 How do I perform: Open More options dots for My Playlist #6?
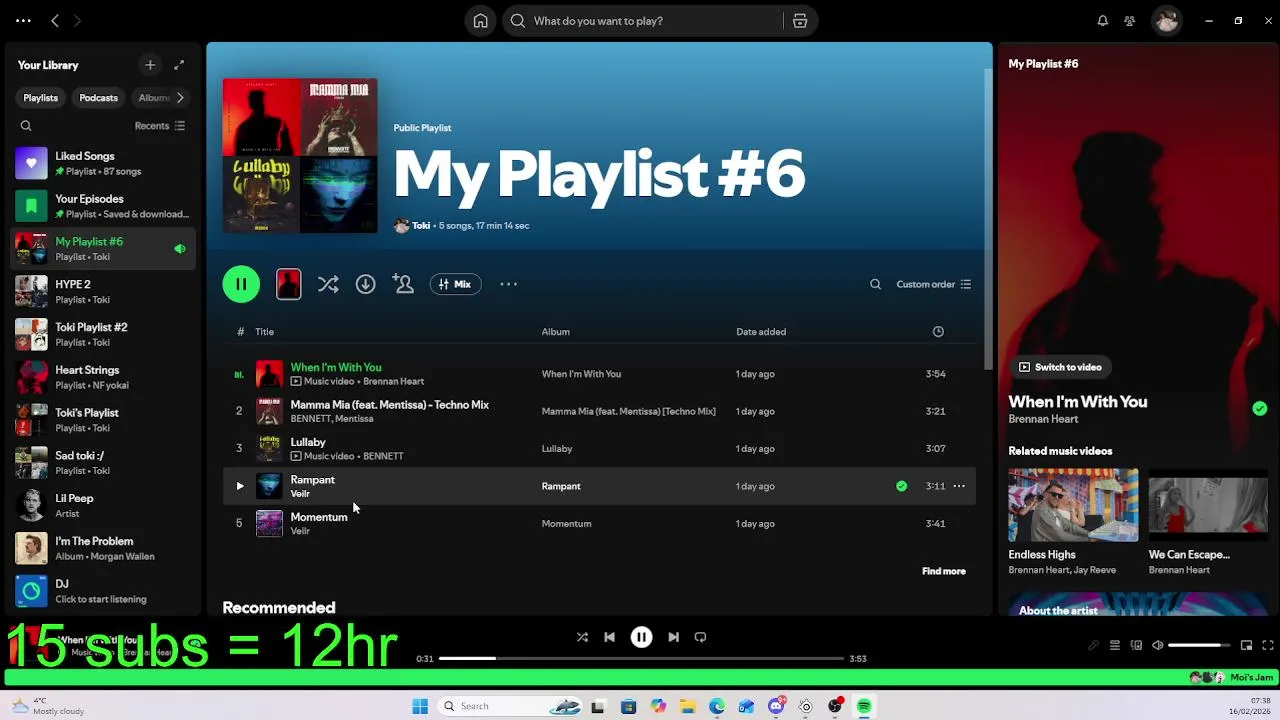(508, 284)
